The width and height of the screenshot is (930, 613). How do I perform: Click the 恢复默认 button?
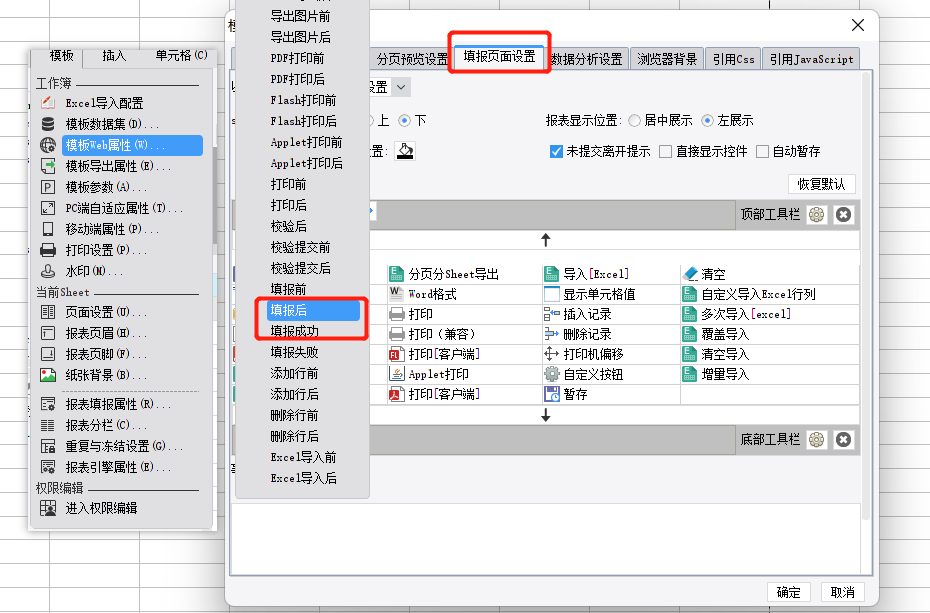tap(821, 184)
